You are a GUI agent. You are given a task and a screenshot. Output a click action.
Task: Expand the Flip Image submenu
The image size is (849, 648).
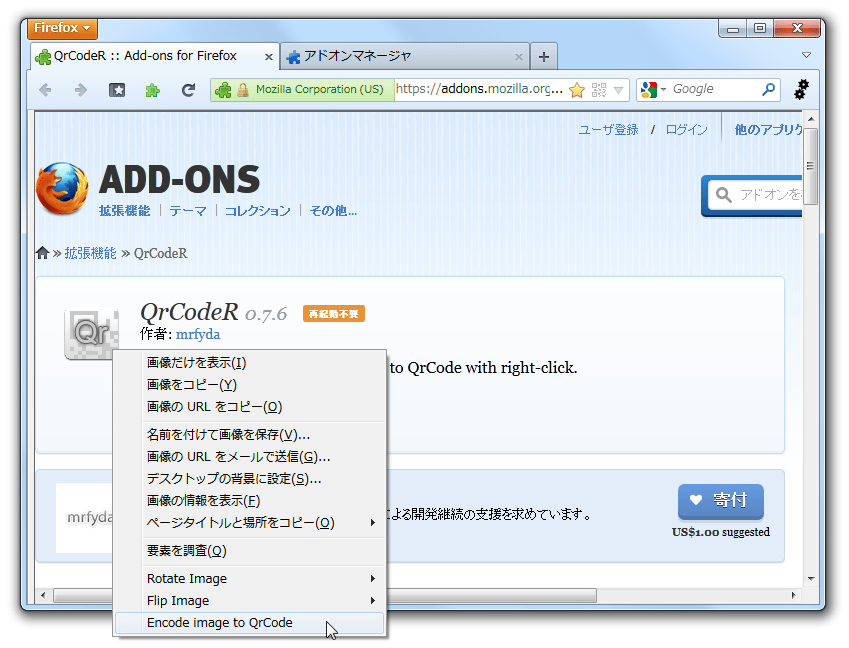tap(373, 601)
